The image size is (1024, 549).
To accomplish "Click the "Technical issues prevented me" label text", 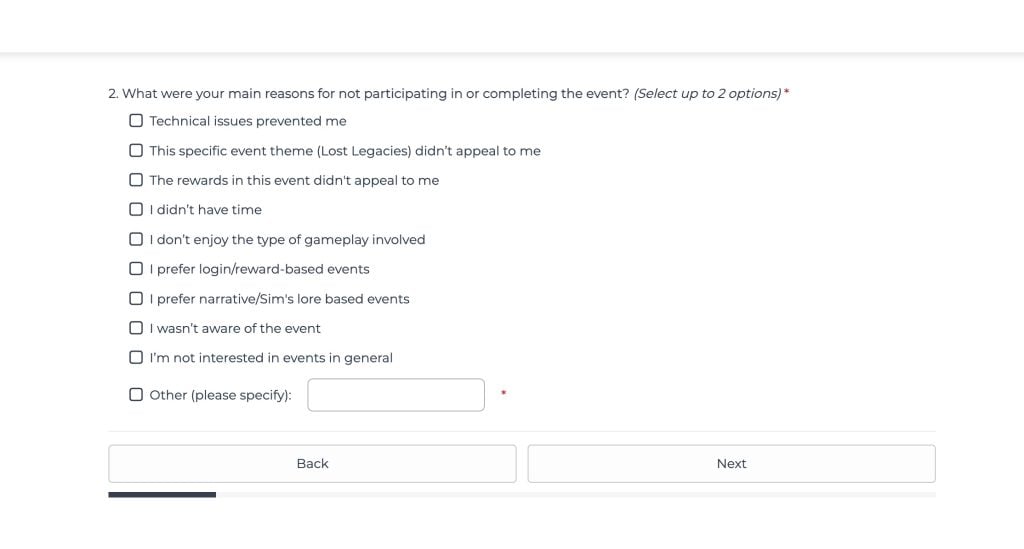I will coord(248,121).
